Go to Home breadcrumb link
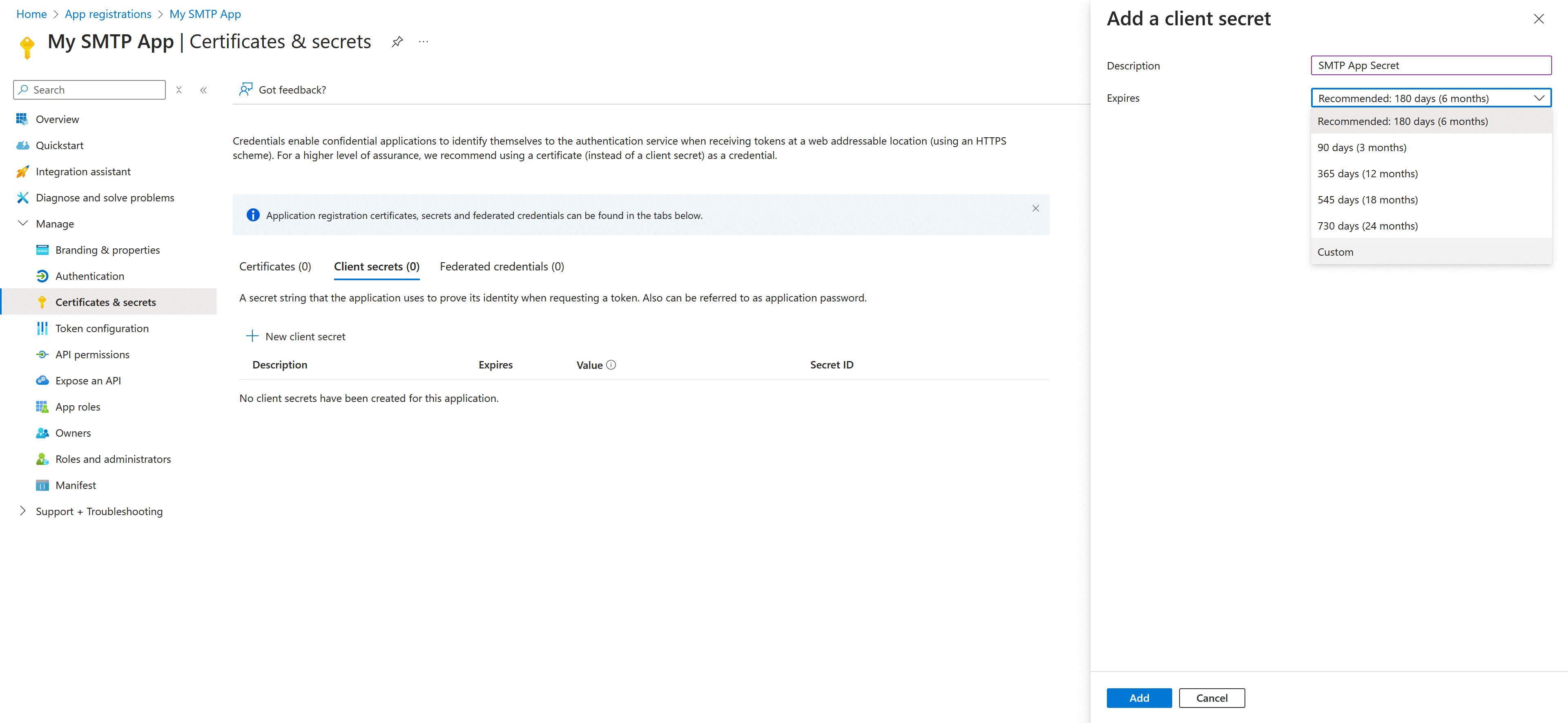Viewport: 1568px width, 723px height. [x=31, y=14]
